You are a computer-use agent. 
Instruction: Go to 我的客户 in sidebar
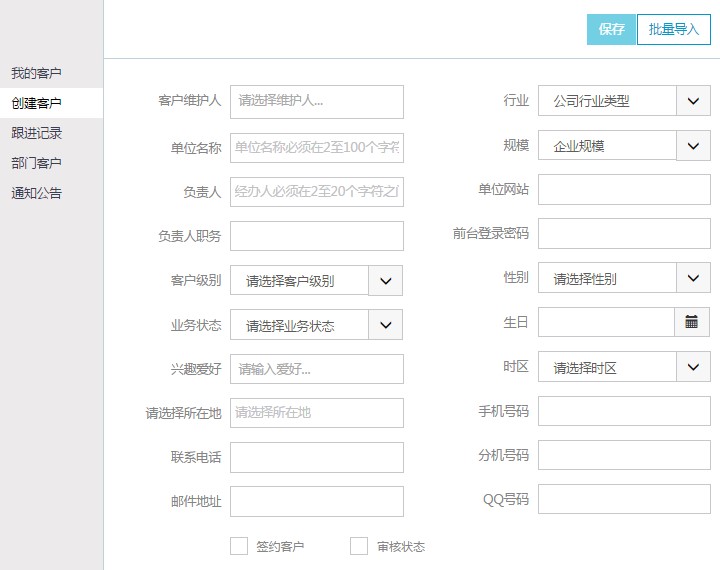pyautogui.click(x=37, y=73)
